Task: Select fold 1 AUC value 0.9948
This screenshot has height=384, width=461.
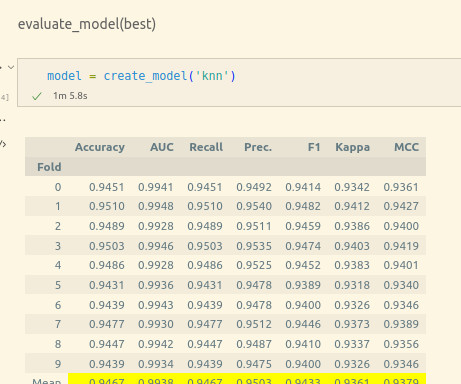Action: coord(156,206)
